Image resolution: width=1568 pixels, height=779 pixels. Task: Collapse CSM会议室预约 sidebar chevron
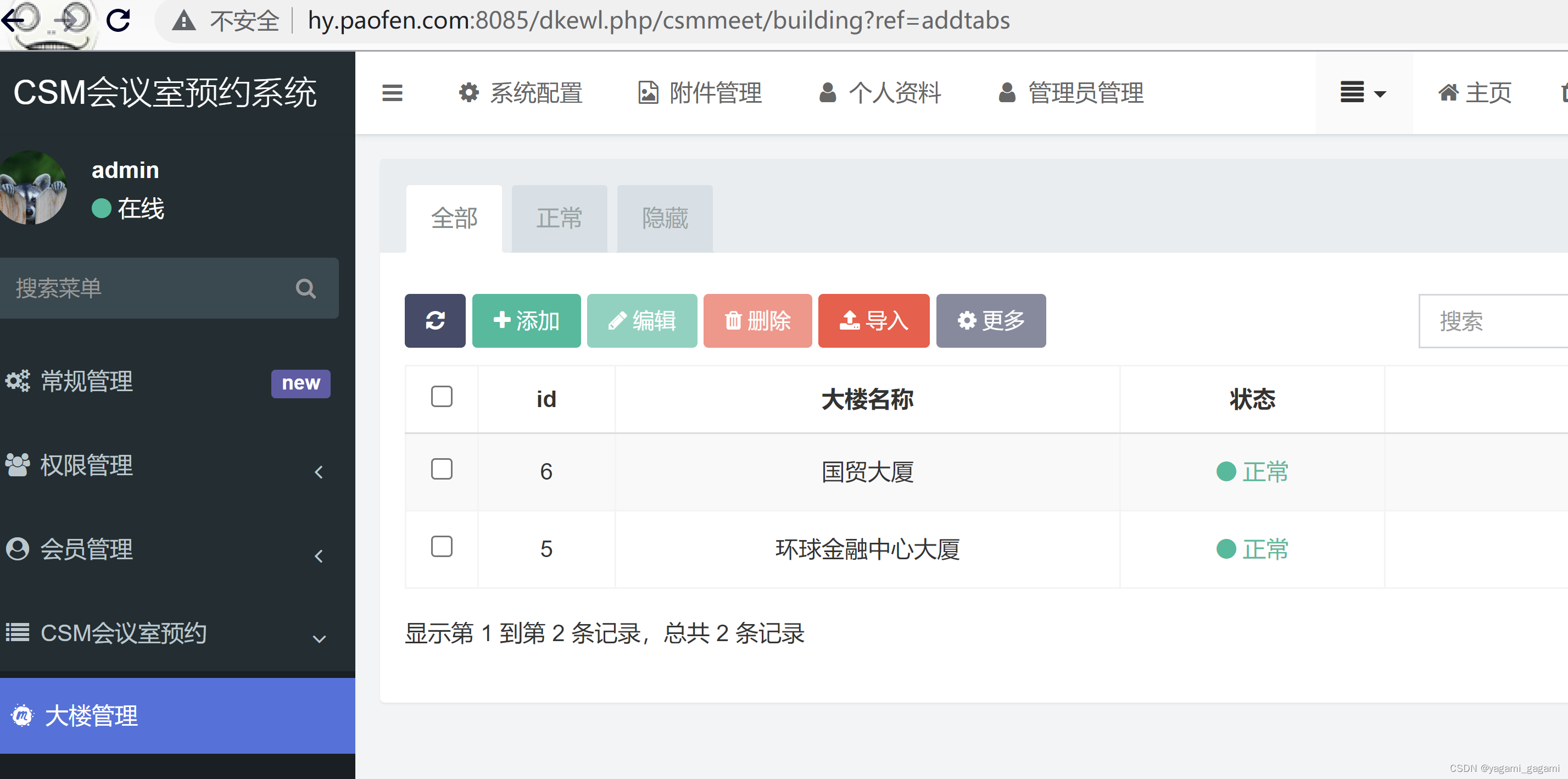(x=319, y=639)
